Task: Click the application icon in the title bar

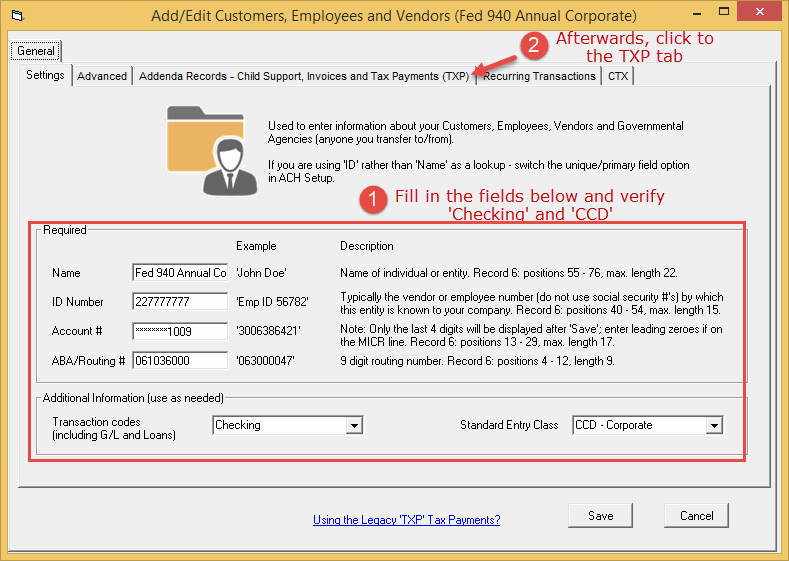Action: point(14,16)
